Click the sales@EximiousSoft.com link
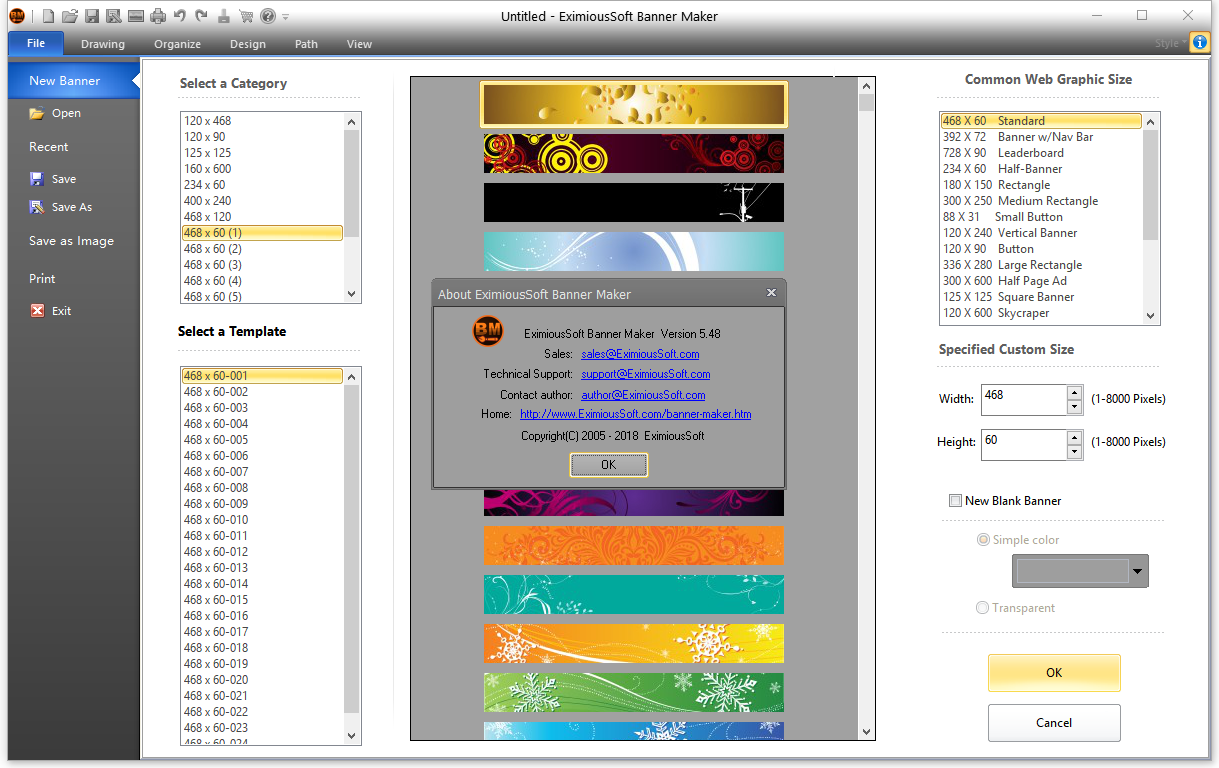This screenshot has height=768, width=1219. 640,354
